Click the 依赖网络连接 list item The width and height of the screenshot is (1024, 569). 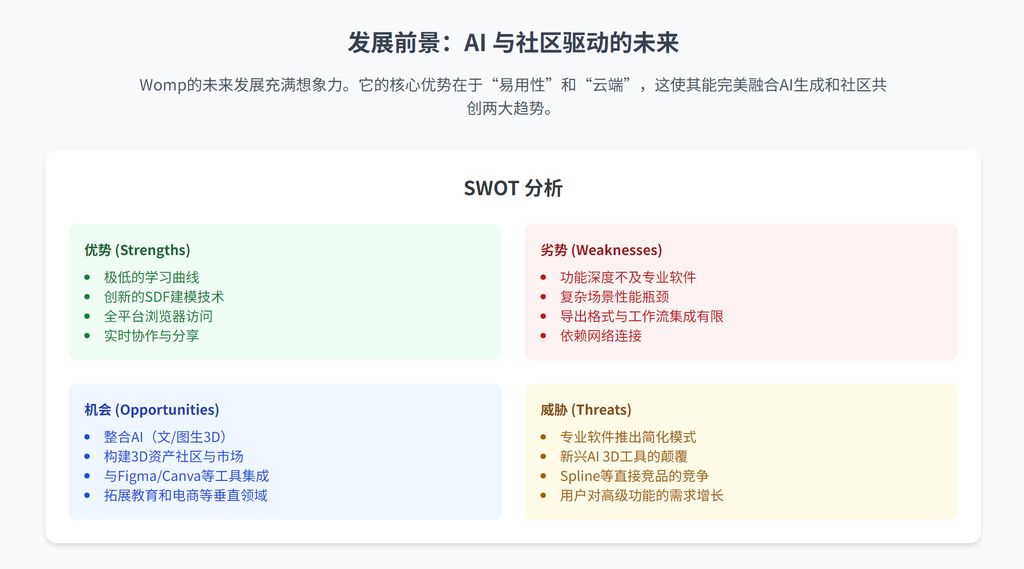point(601,336)
